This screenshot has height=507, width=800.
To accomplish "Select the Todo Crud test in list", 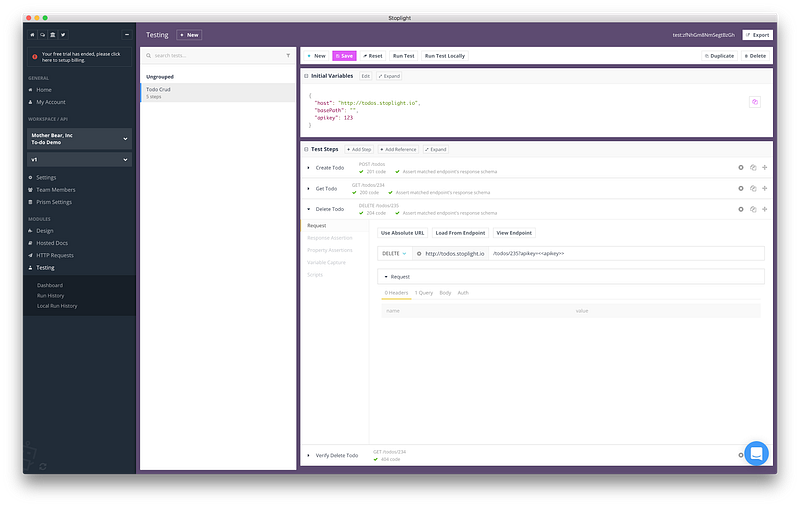I will [x=218, y=92].
